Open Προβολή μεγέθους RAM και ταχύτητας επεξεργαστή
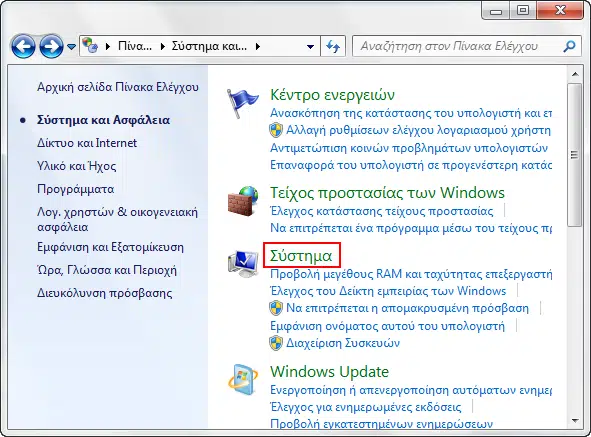Image resolution: width=591 pixels, height=437 pixels. pyautogui.click(x=411, y=273)
